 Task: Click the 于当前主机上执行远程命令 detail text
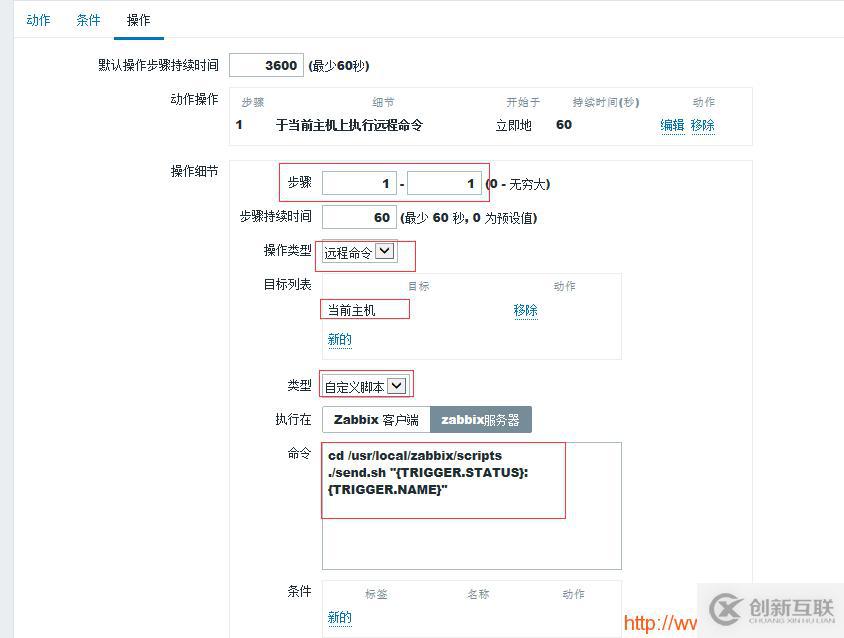pyautogui.click(x=349, y=125)
